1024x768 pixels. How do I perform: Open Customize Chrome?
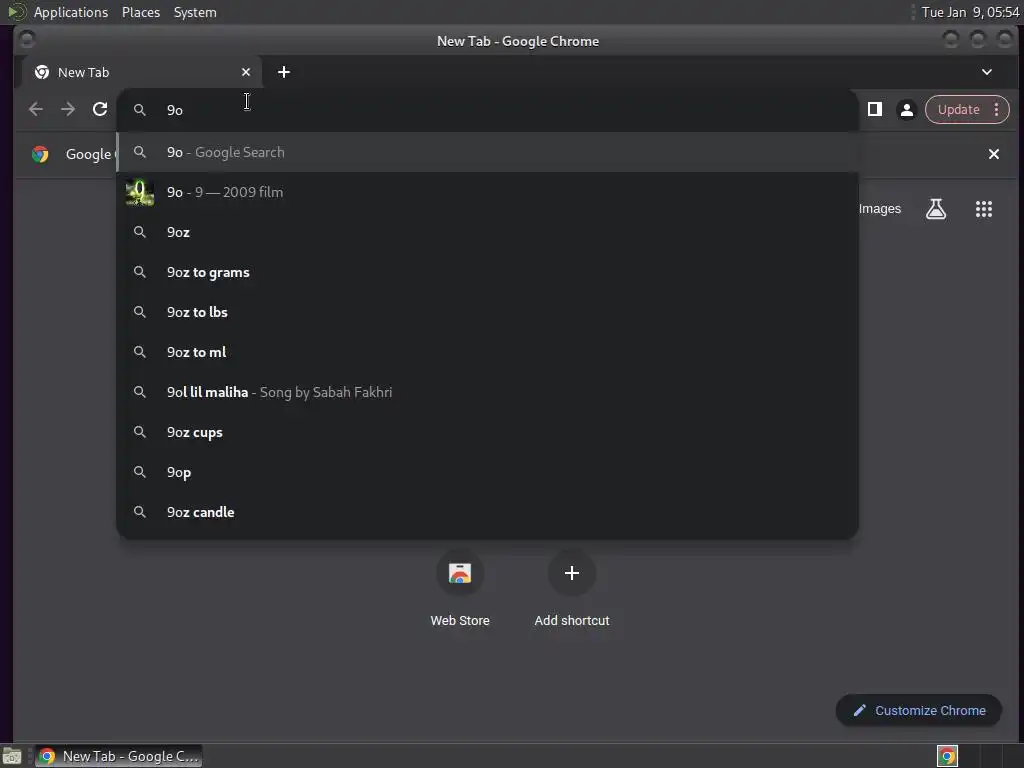click(919, 711)
